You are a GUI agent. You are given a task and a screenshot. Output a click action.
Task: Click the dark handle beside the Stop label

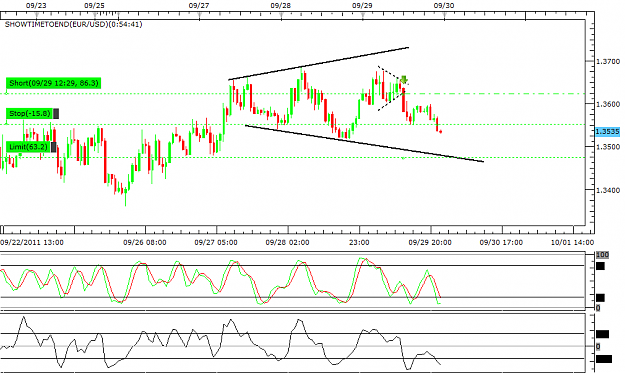click(x=56, y=114)
